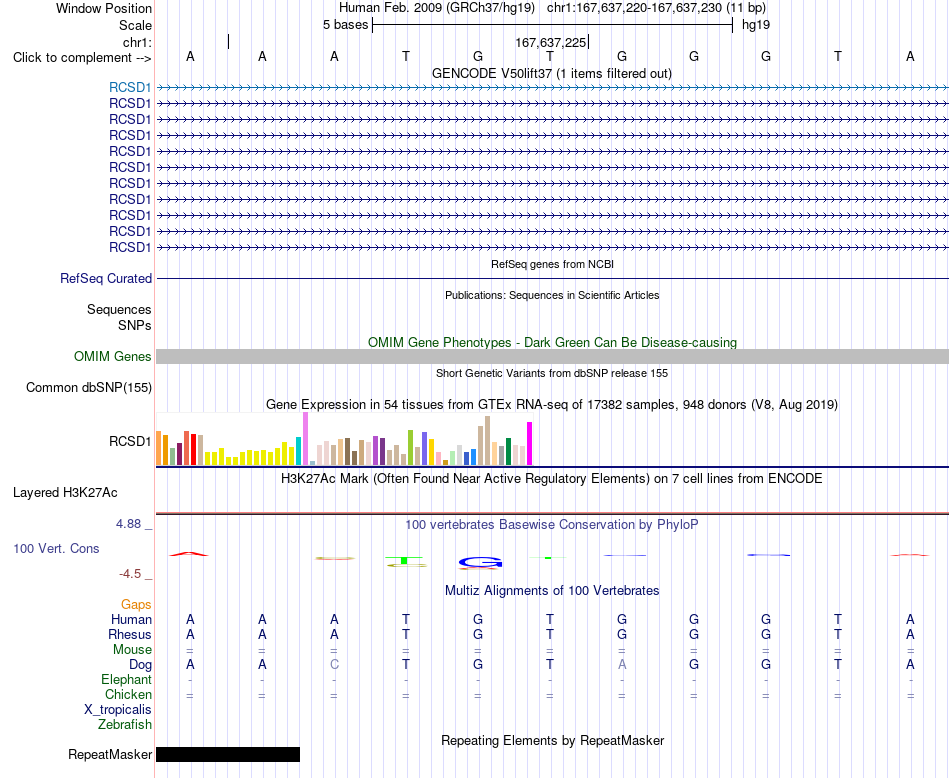Click the 'Click to complement -->' label
The image size is (950, 778).
(82, 58)
